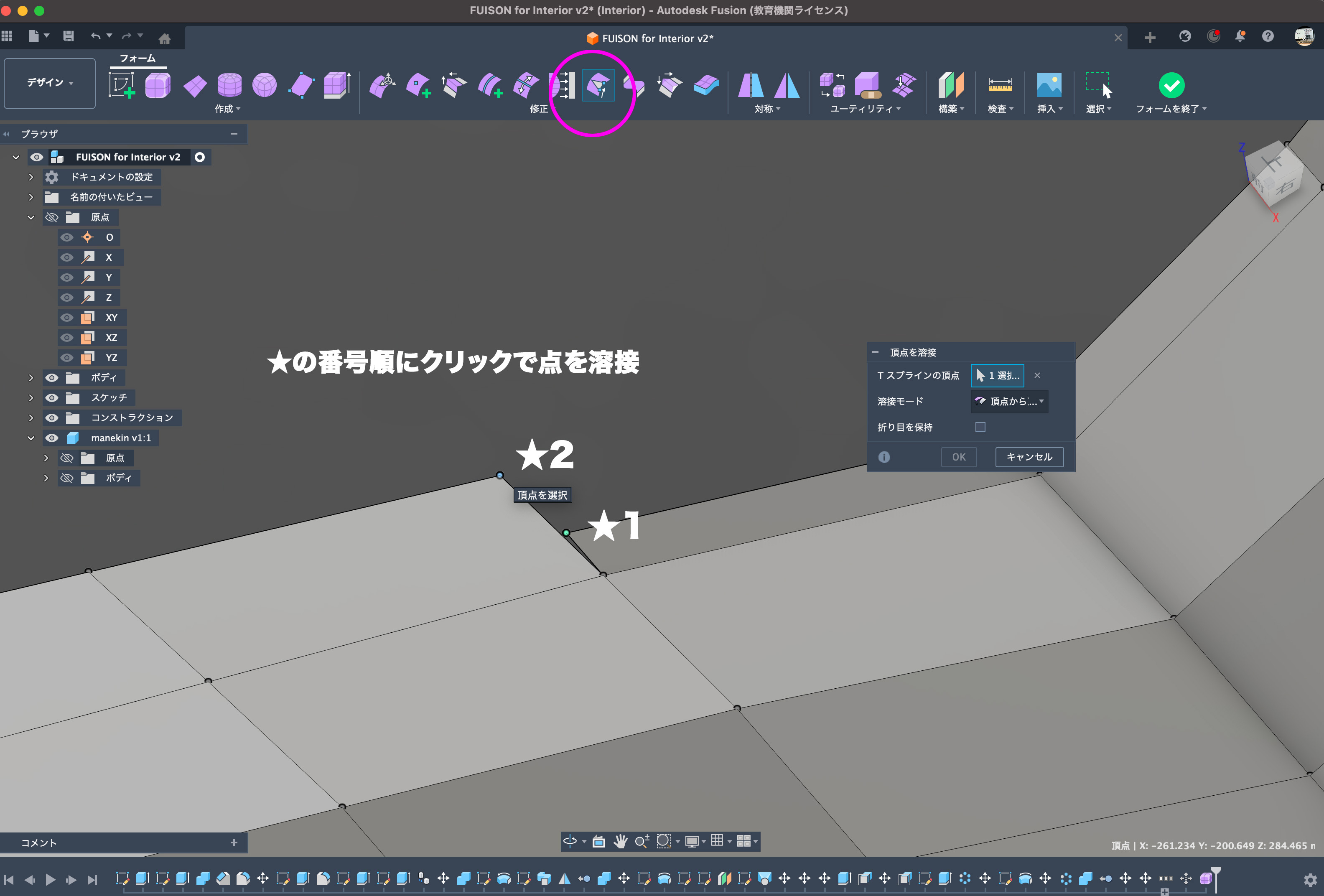The height and width of the screenshot is (896, 1324).
Task: Open the デザイン workspace dropdown
Action: tap(50, 83)
